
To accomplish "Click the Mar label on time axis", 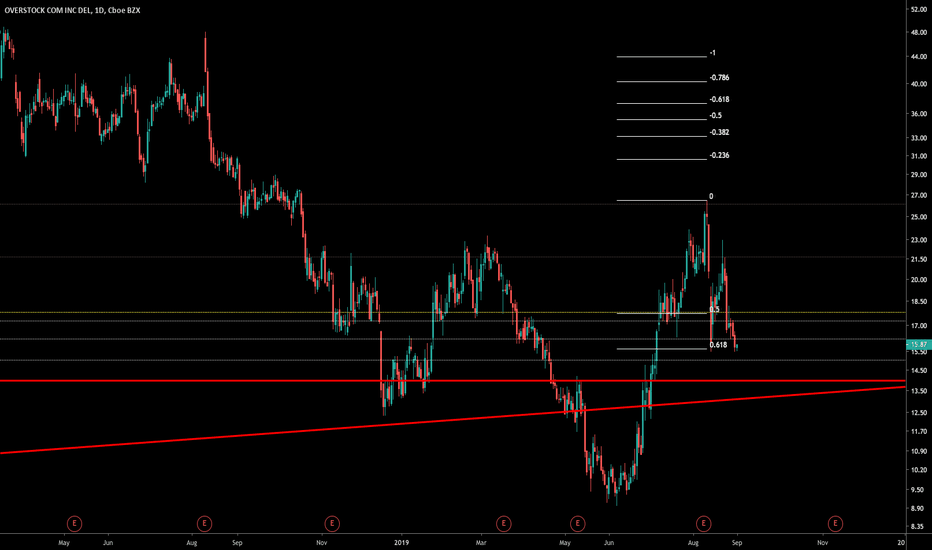I will click(481, 543).
